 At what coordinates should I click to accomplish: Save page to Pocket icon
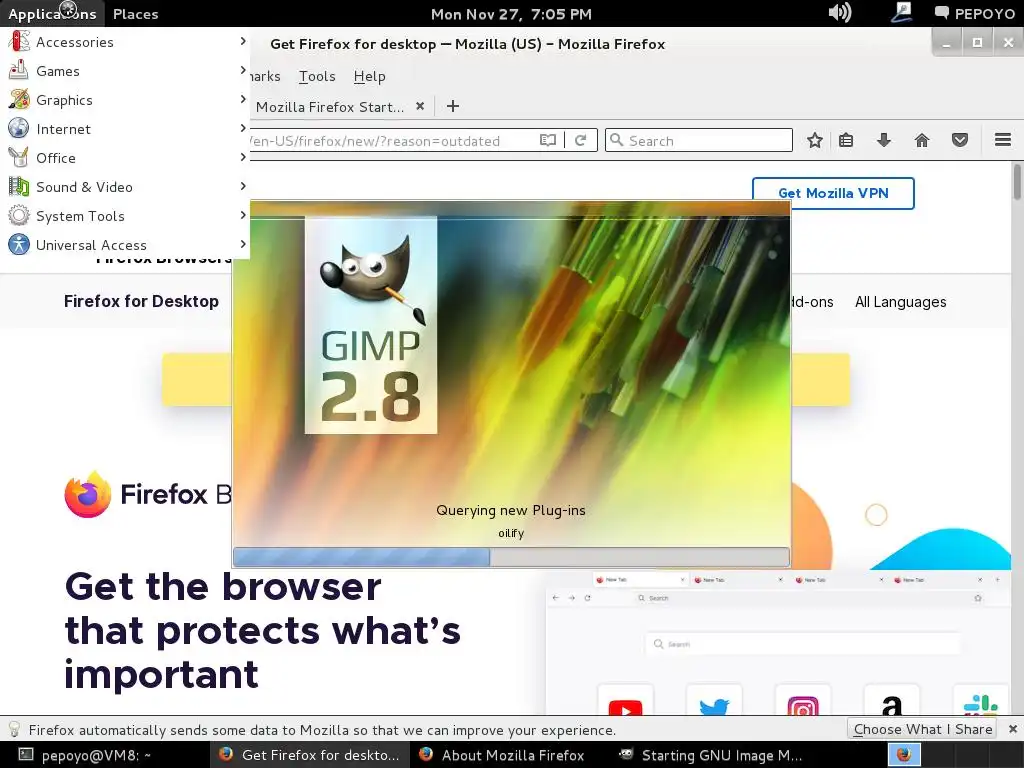point(959,140)
